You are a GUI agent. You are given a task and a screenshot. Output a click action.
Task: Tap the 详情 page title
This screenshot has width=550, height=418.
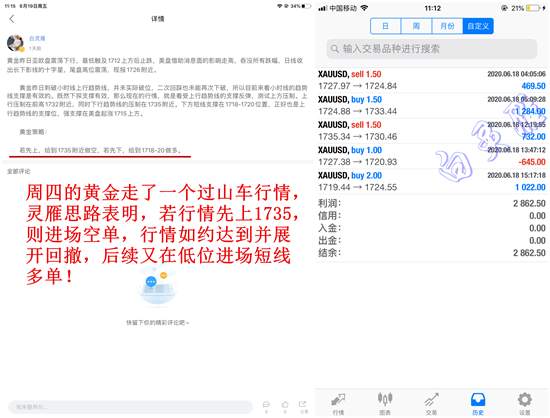click(158, 19)
